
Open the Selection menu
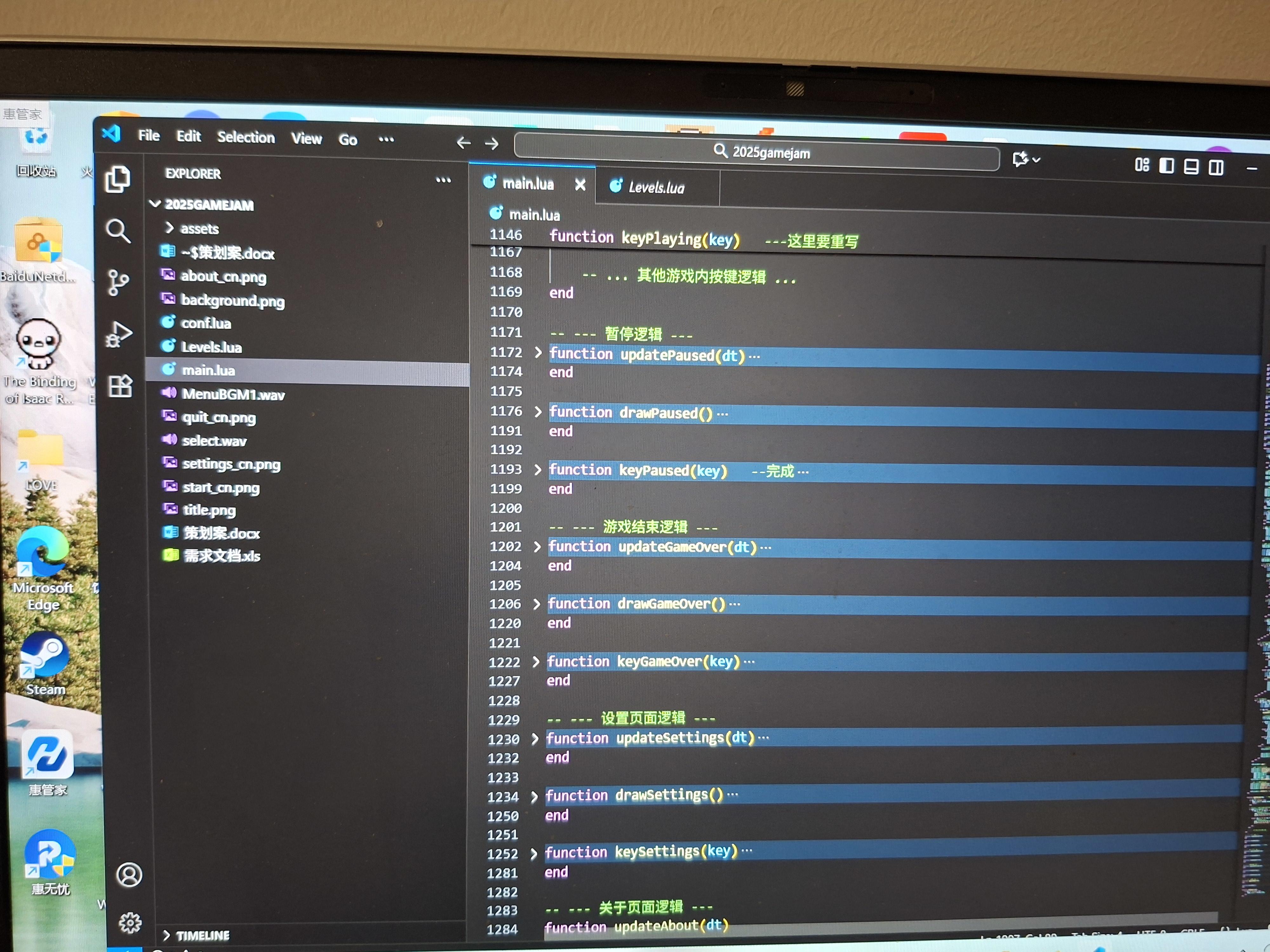246,137
